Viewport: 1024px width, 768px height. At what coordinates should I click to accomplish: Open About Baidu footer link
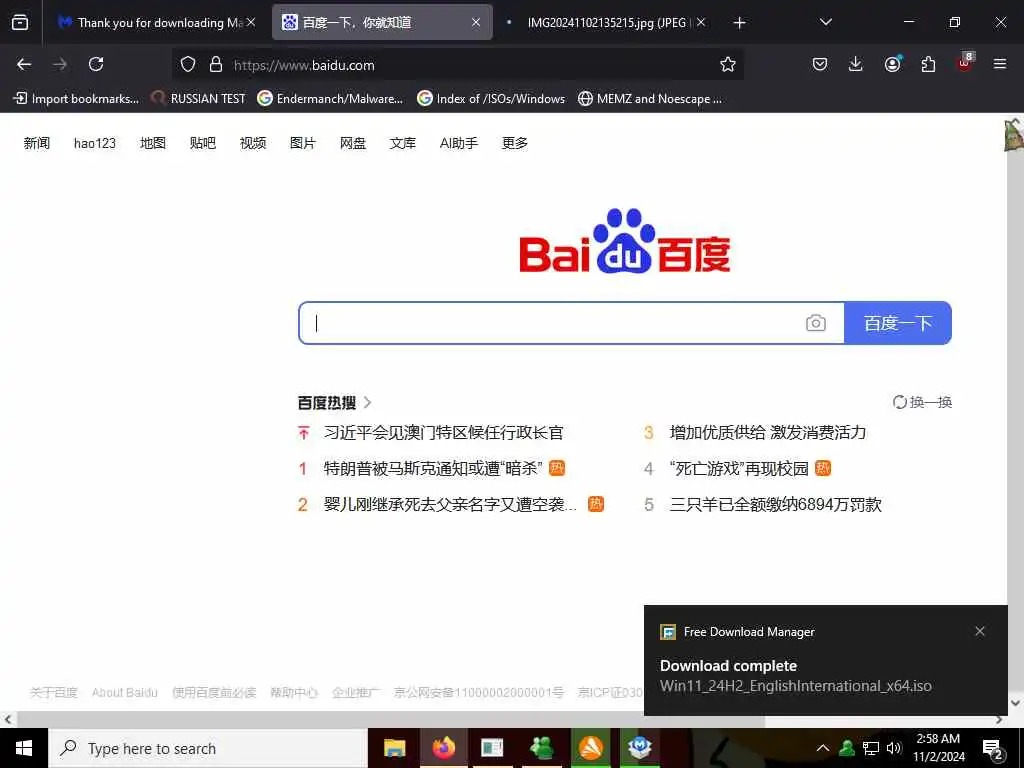pos(125,692)
